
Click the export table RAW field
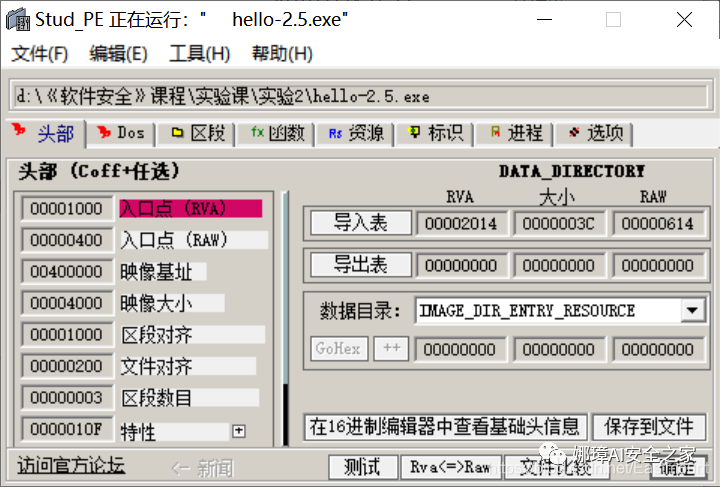click(658, 265)
